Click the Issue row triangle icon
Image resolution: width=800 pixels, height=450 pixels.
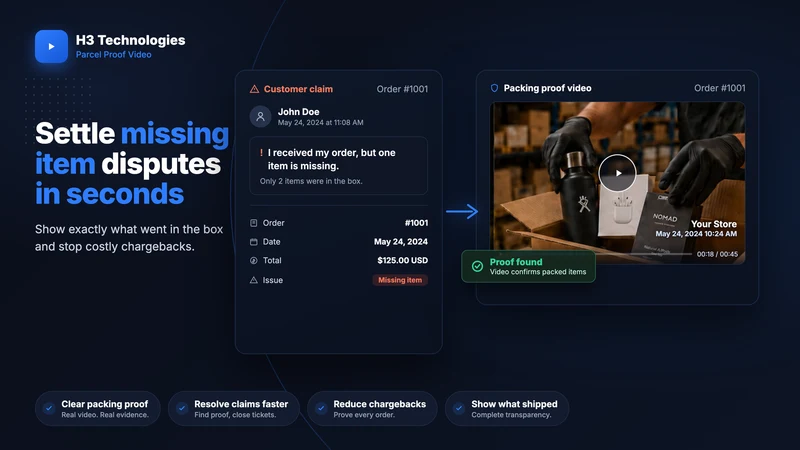point(254,280)
